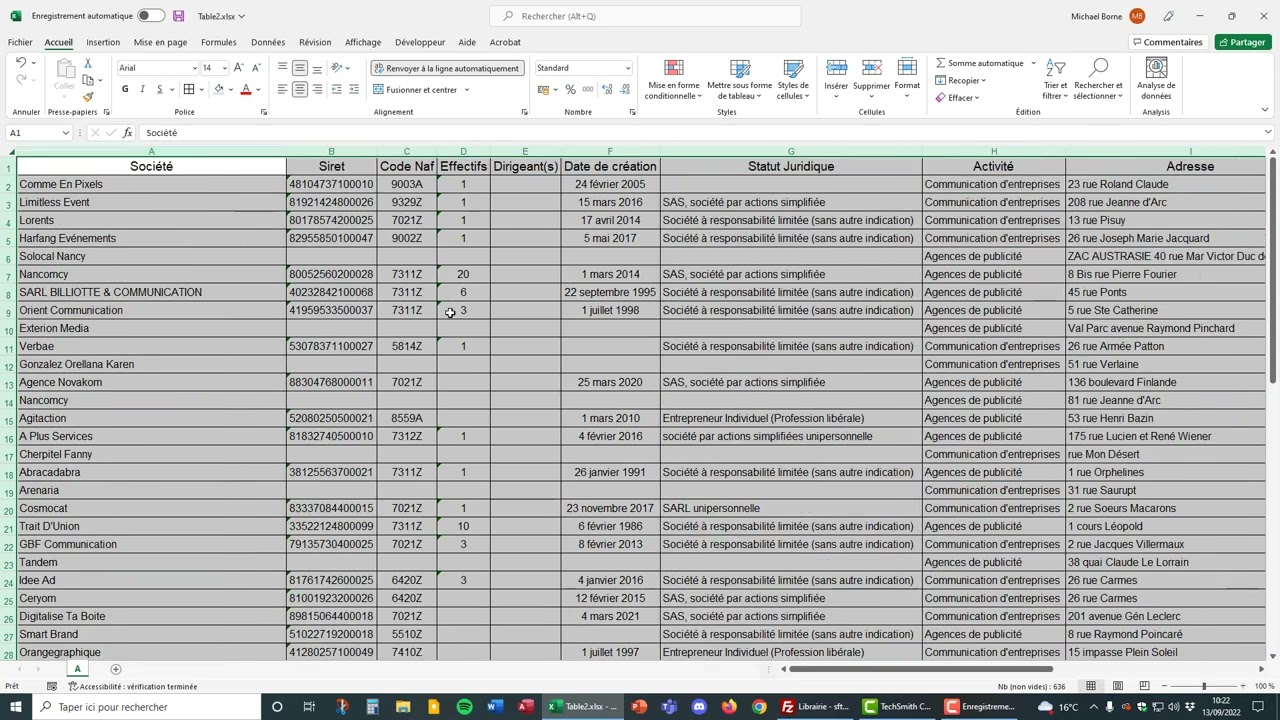Apply percent style format
This screenshot has width=1280, height=720.
[x=570, y=89]
